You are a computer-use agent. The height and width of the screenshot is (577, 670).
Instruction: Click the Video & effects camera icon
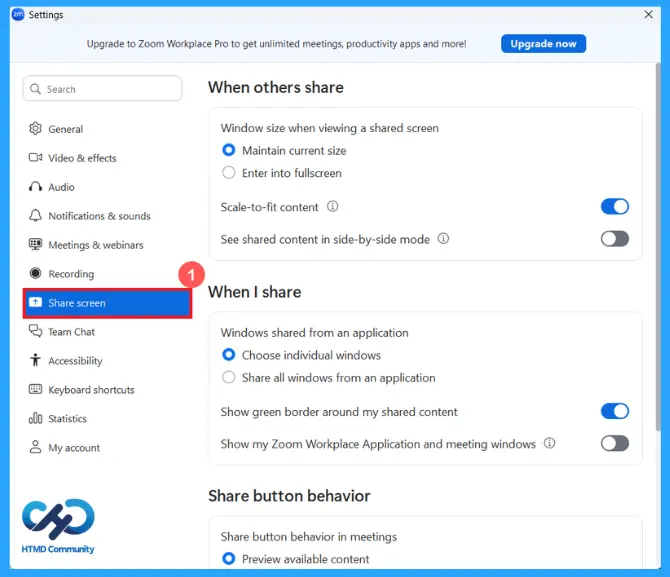[35, 158]
